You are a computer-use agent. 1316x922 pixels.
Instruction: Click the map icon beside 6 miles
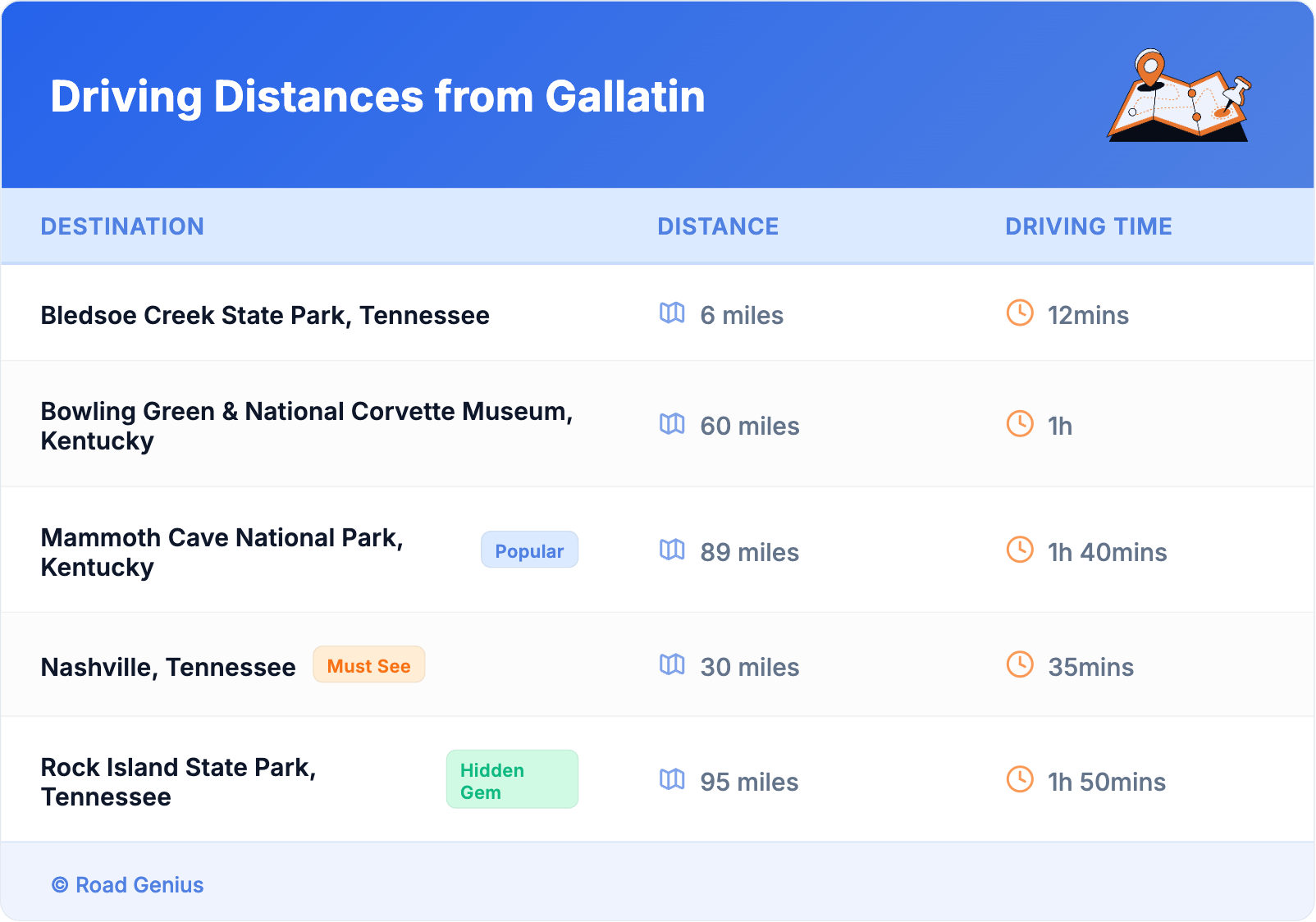coord(672,313)
